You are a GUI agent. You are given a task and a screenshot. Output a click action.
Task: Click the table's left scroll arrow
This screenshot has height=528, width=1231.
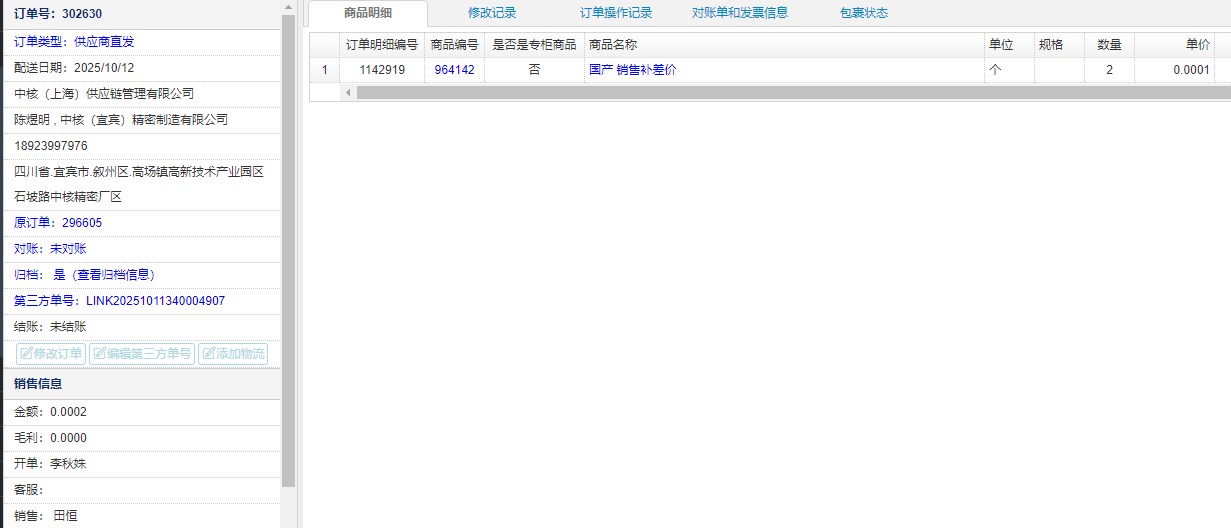tap(348, 92)
